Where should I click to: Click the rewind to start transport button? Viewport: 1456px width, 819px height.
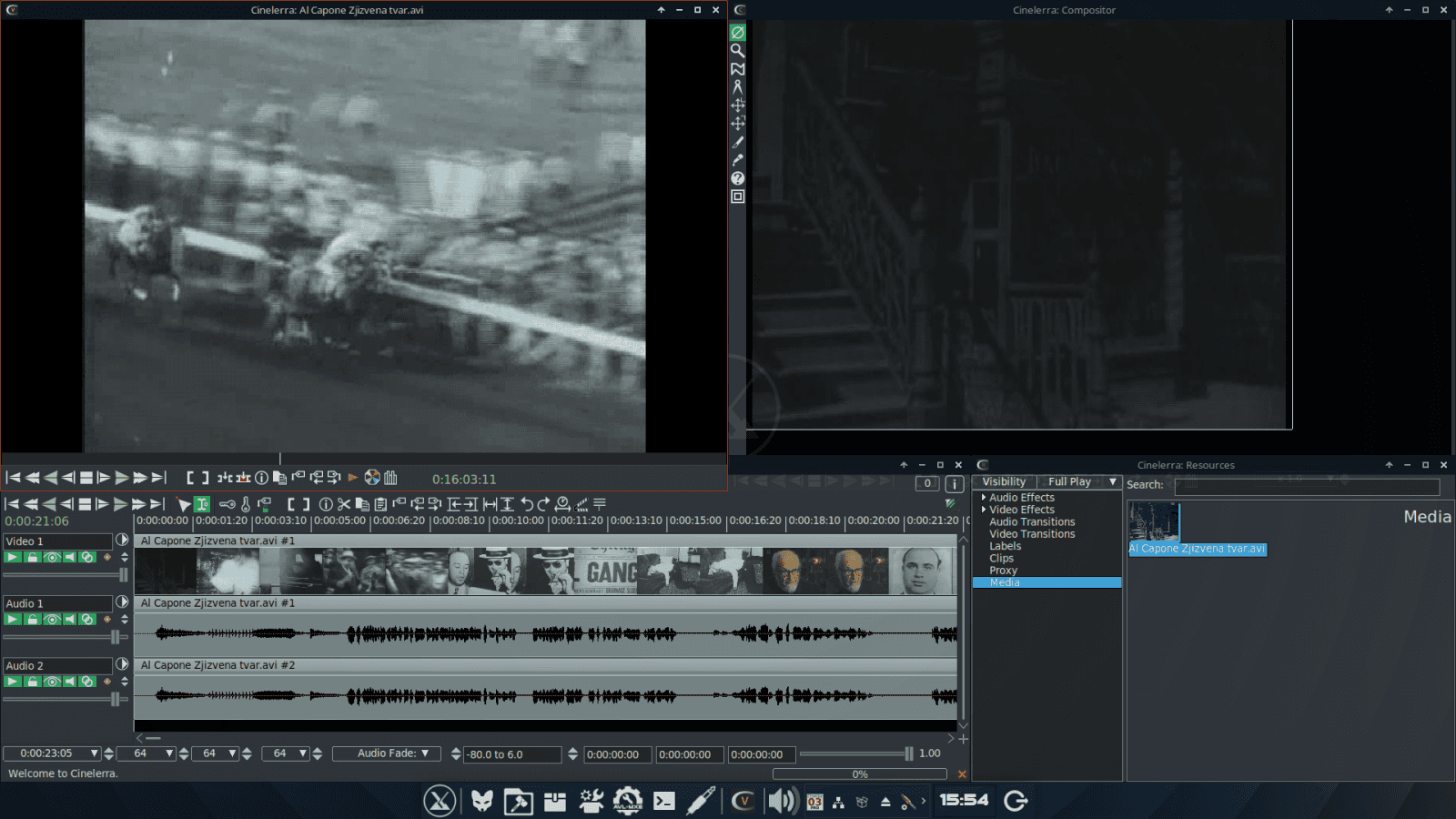tap(11, 503)
